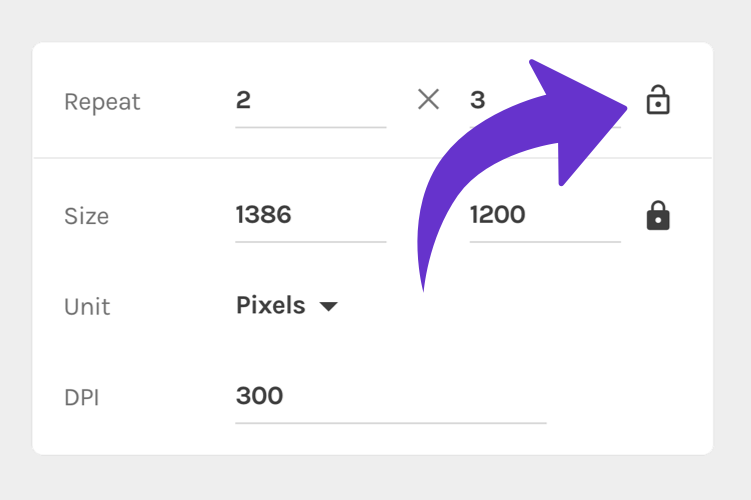This screenshot has height=500, width=751.
Task: Focus the DPI field showing 300
Action: click(390, 396)
